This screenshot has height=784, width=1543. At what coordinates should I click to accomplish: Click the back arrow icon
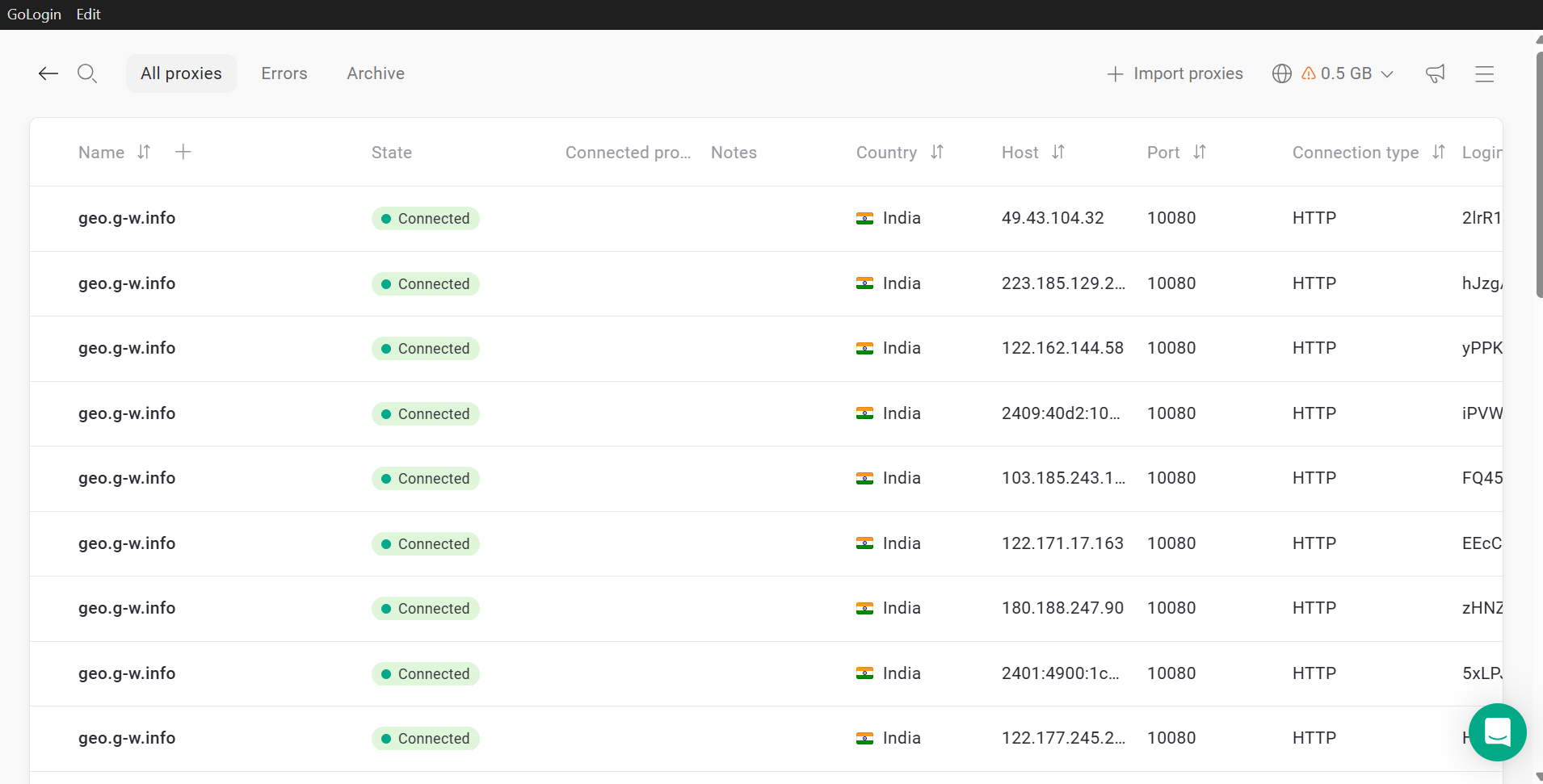(48, 73)
